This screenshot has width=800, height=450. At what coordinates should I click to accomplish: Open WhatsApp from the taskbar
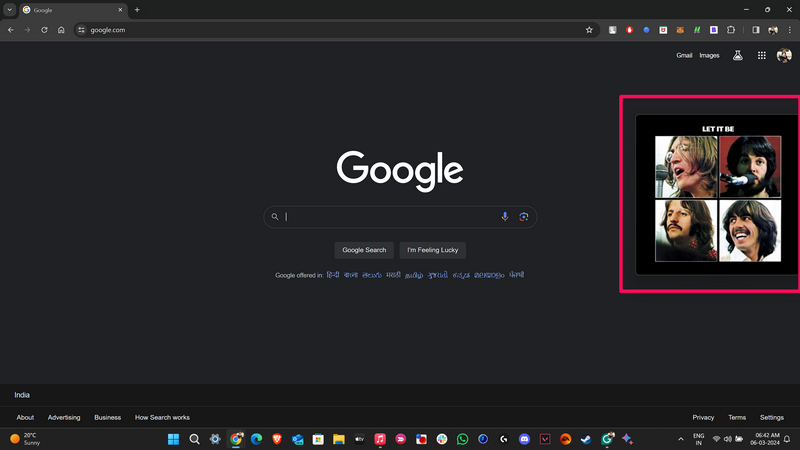(x=462, y=439)
